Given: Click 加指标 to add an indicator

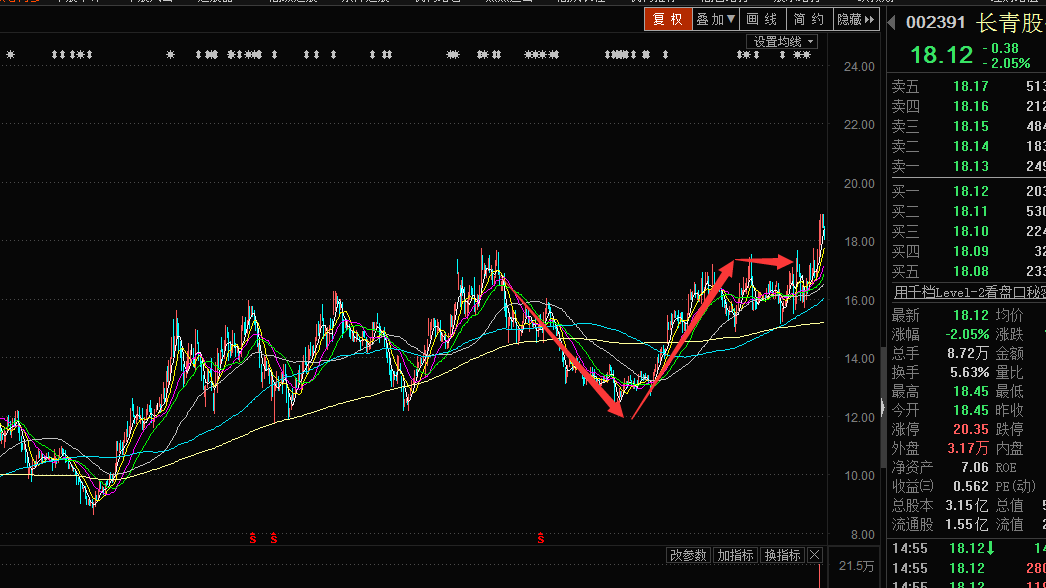Looking at the screenshot, I should (x=735, y=555).
